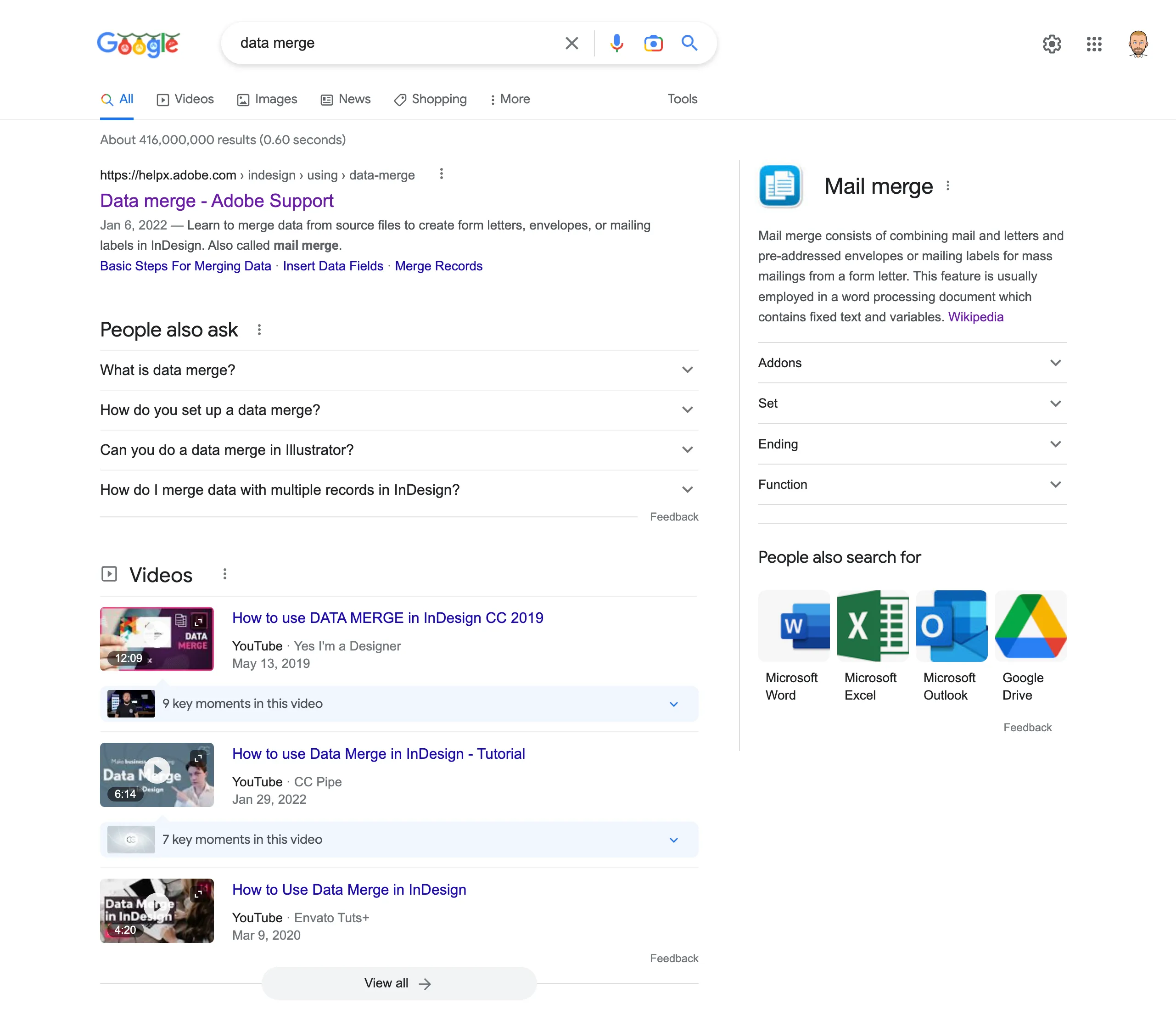Open Quick Settings gear
Image resolution: width=1176 pixels, height=1009 pixels.
coord(1052,44)
